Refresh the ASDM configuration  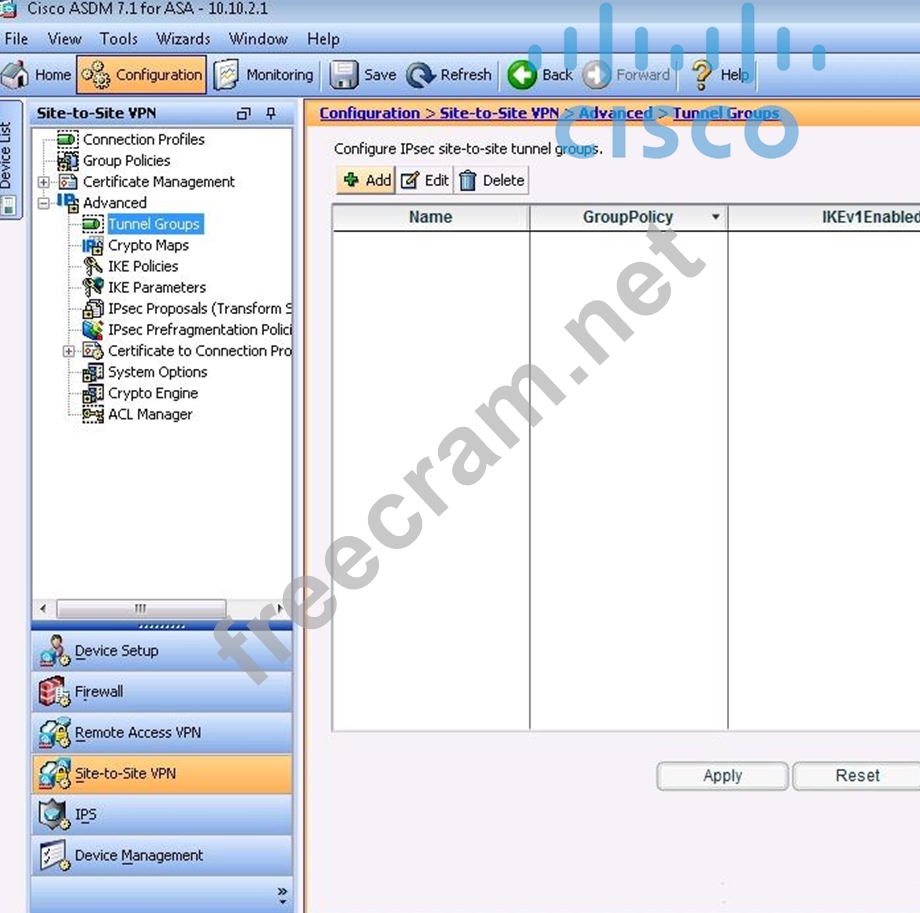tap(421, 75)
